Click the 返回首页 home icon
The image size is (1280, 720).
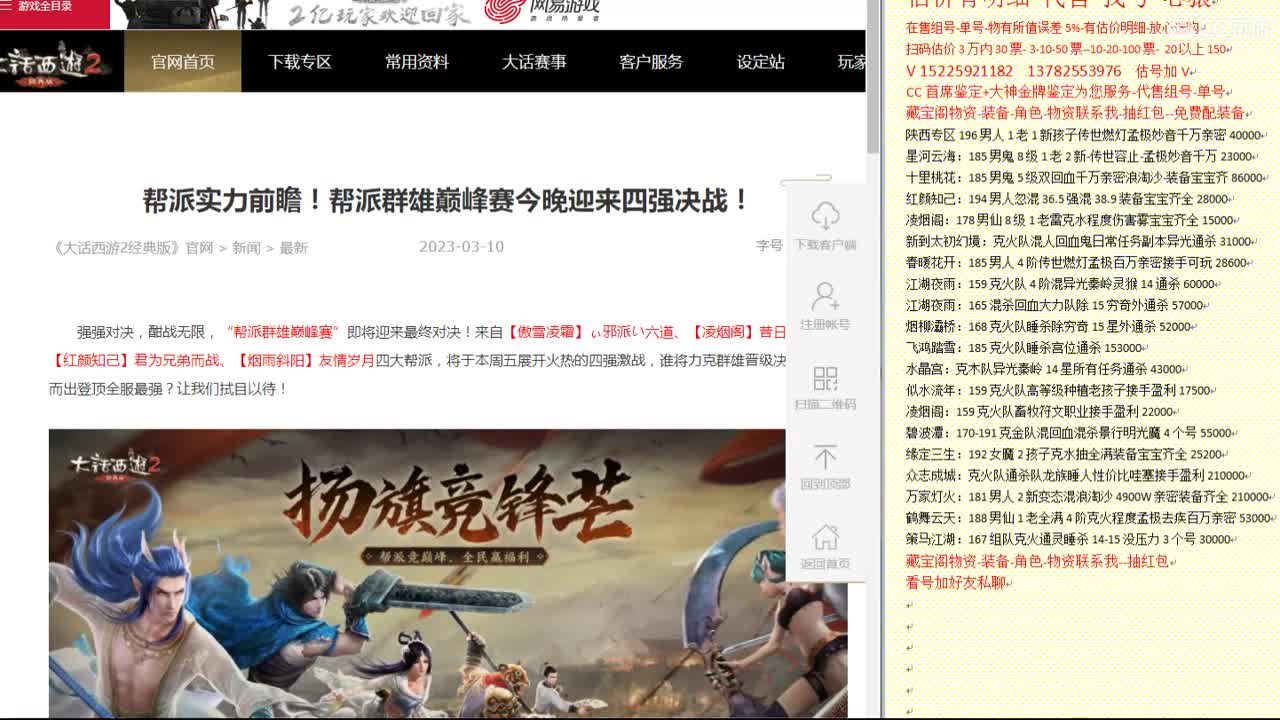(x=825, y=537)
